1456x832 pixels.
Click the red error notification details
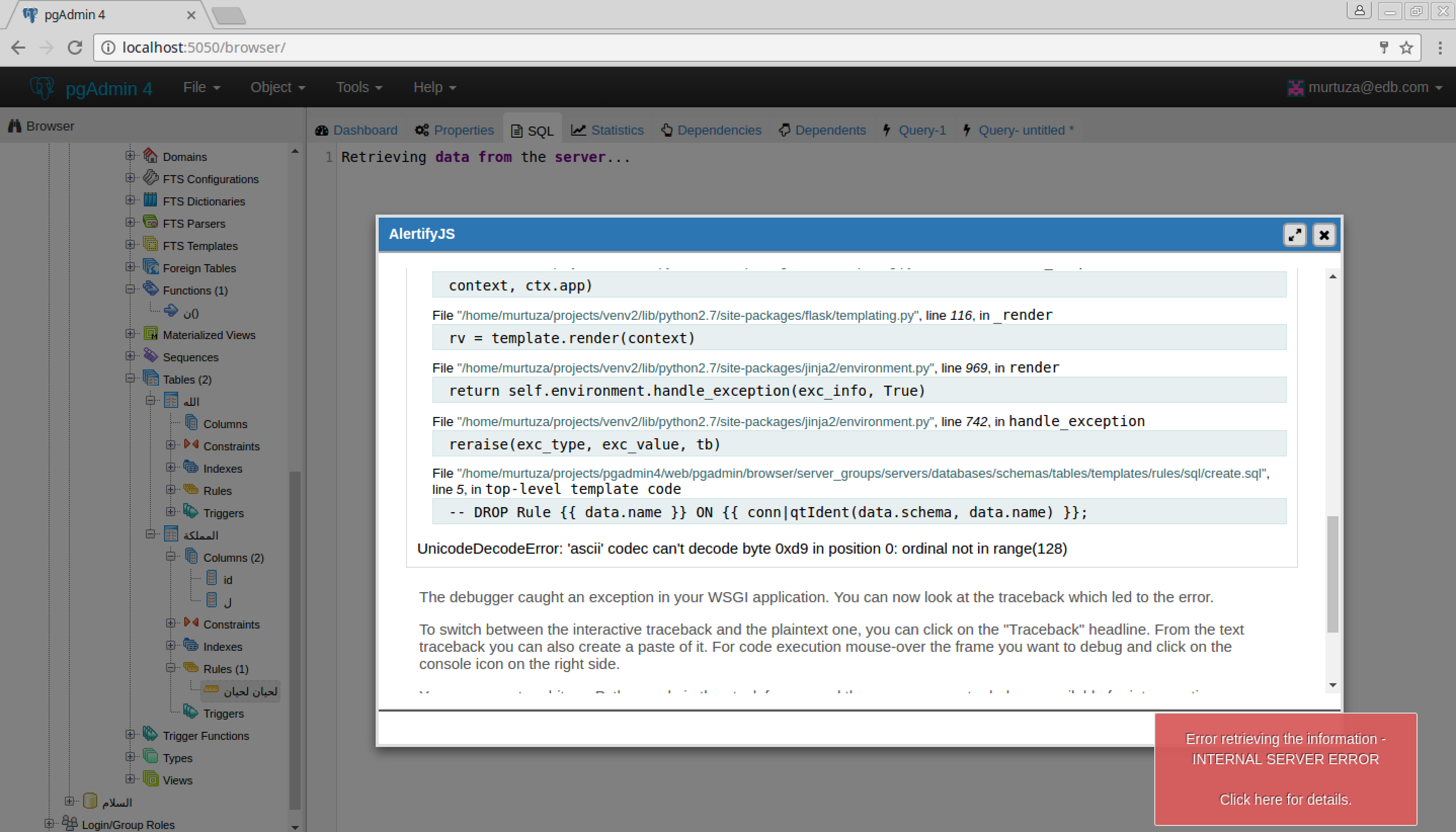click(x=1285, y=799)
